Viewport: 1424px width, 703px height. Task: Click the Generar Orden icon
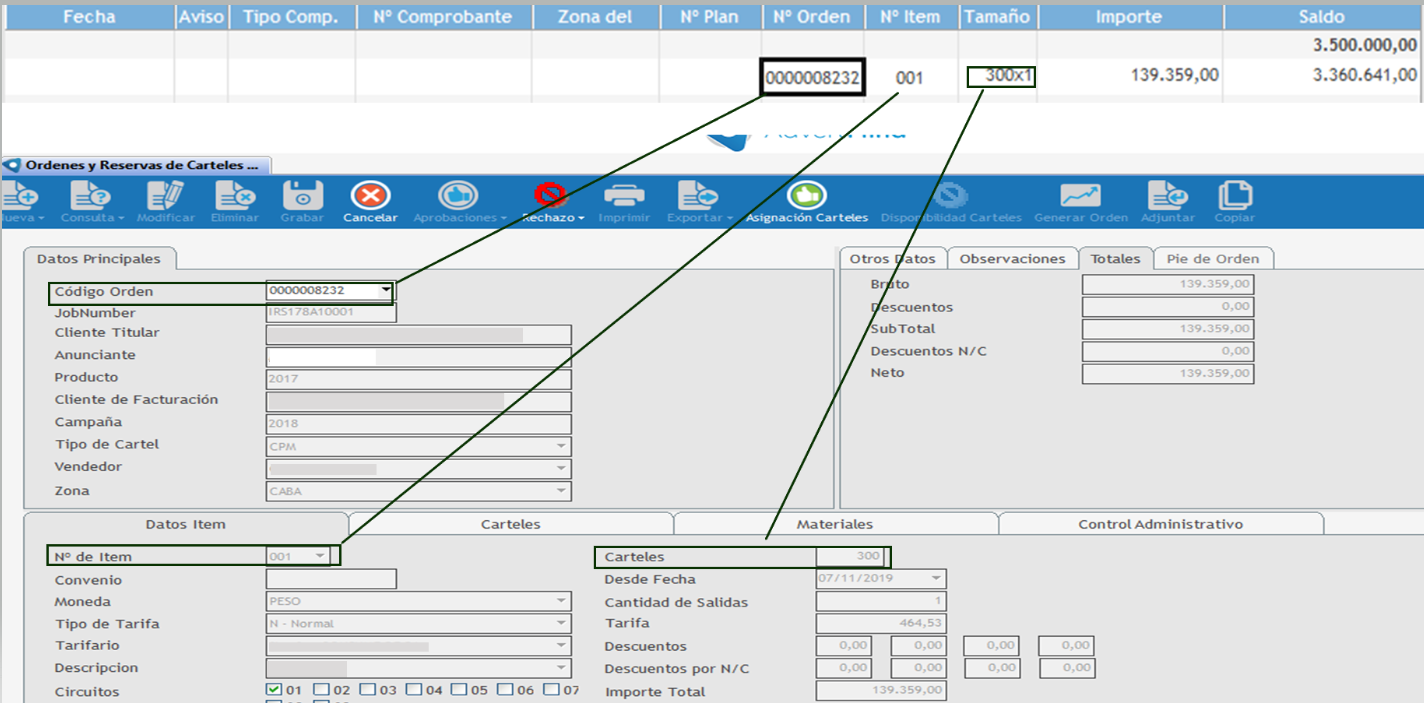coord(1080,196)
